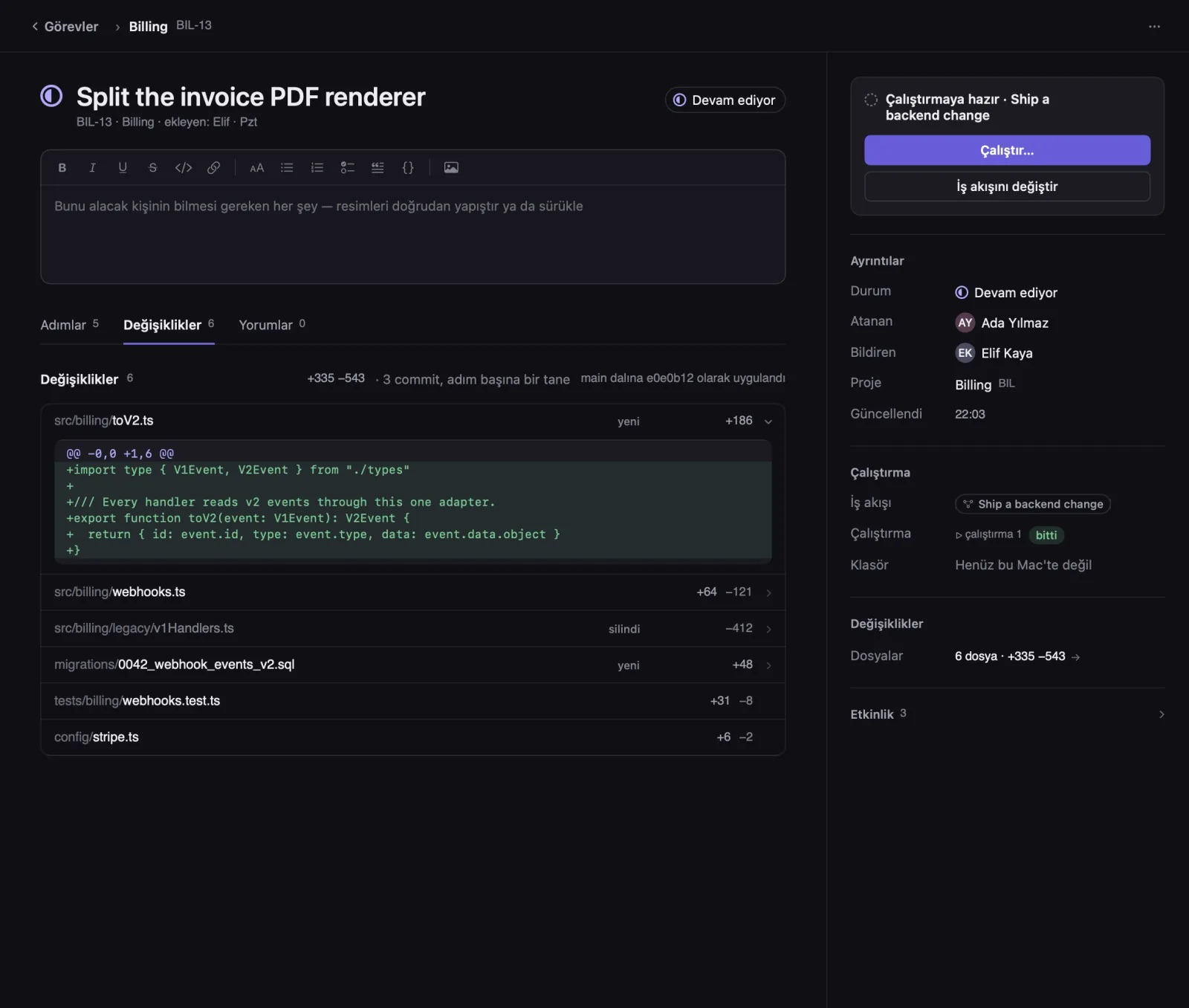The image size is (1189, 1008).
Task: Insert a checklist from the toolbar
Action: click(347, 168)
